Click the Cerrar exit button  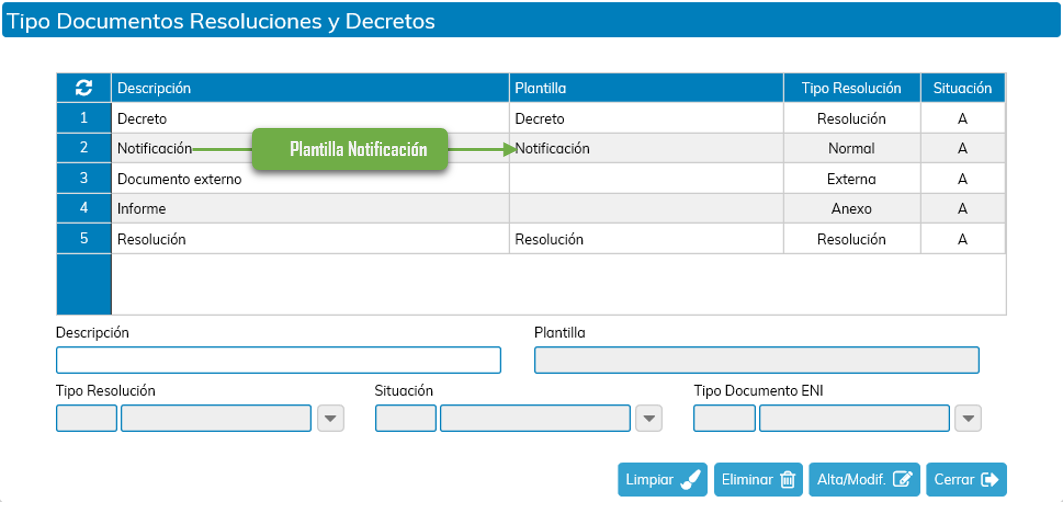[x=966, y=480]
